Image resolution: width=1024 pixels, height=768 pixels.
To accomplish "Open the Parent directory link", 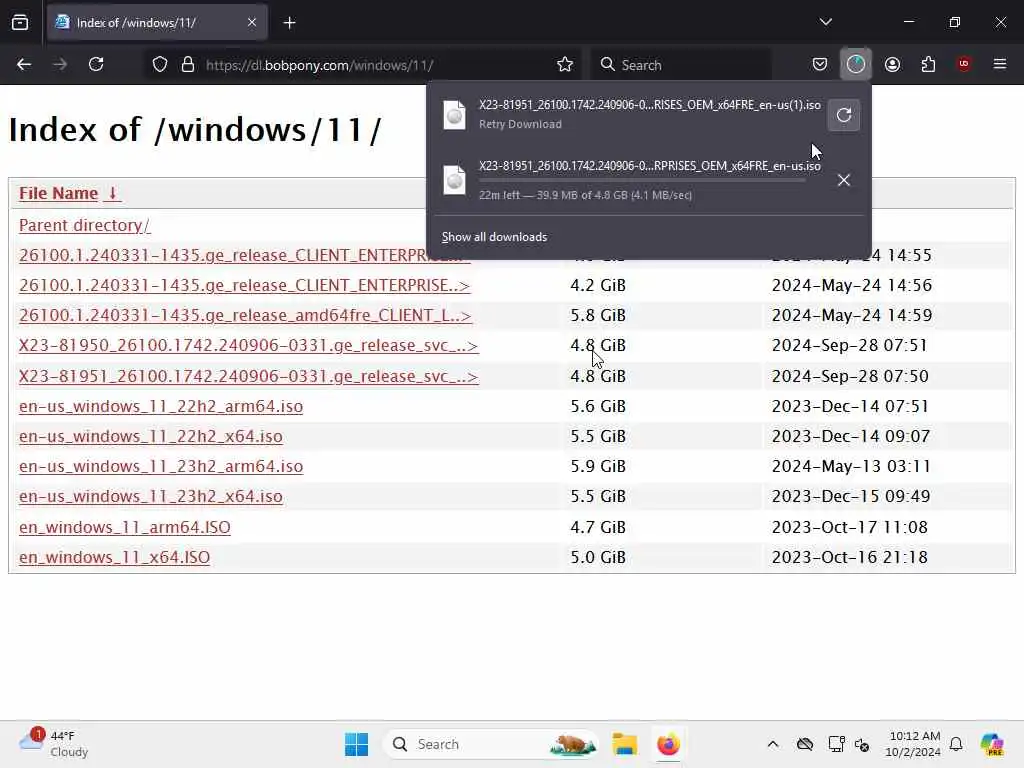I will (x=84, y=225).
